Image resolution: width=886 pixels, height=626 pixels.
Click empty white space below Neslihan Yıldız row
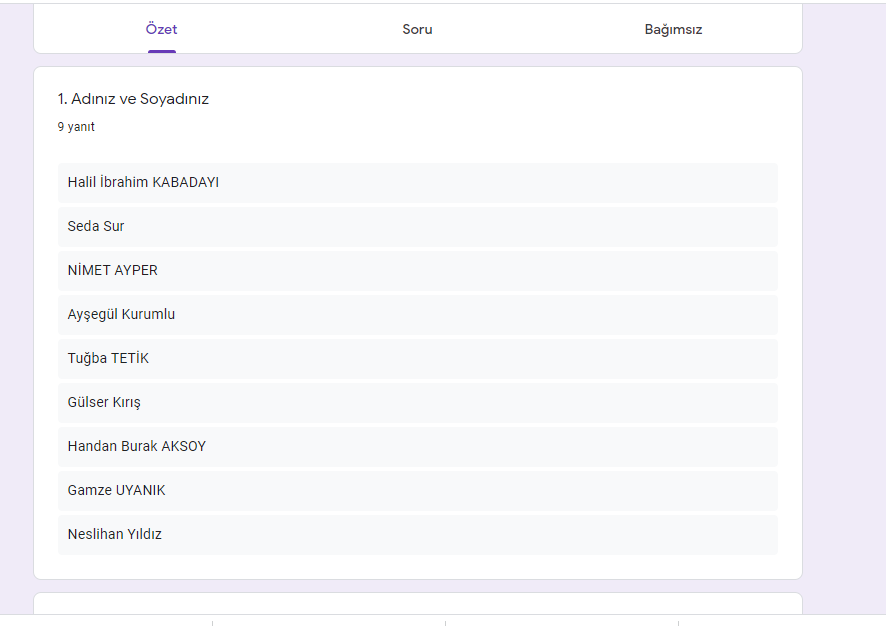coord(417,566)
